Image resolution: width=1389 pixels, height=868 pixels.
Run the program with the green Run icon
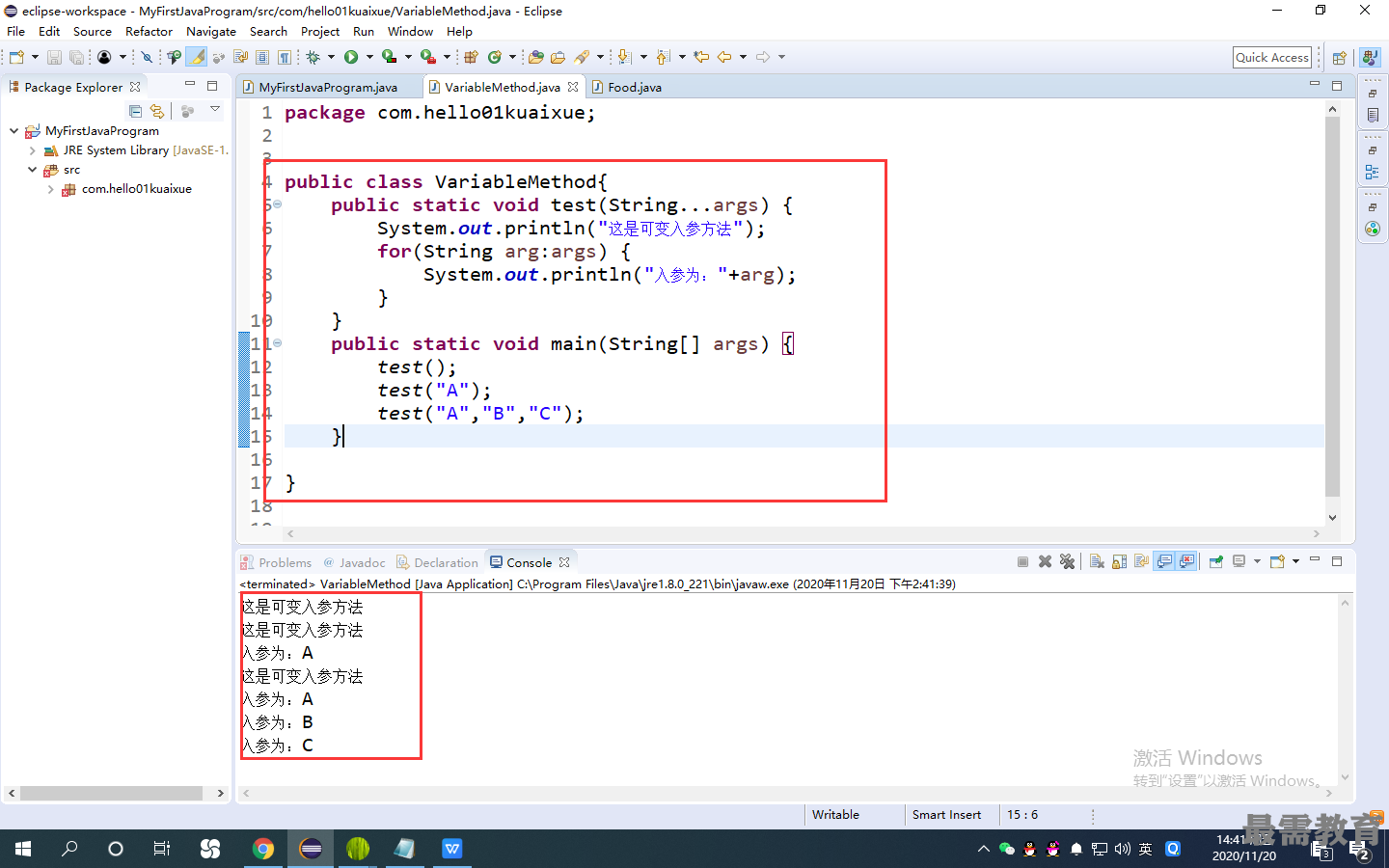[x=351, y=57]
